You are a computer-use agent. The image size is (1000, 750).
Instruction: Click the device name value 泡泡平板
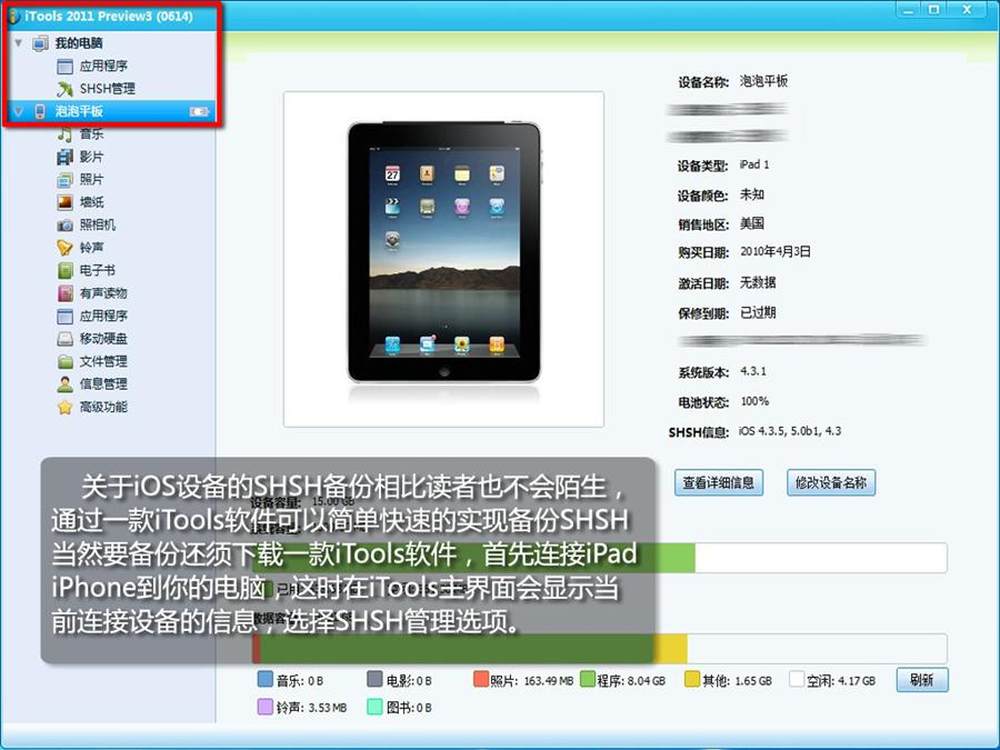click(763, 81)
